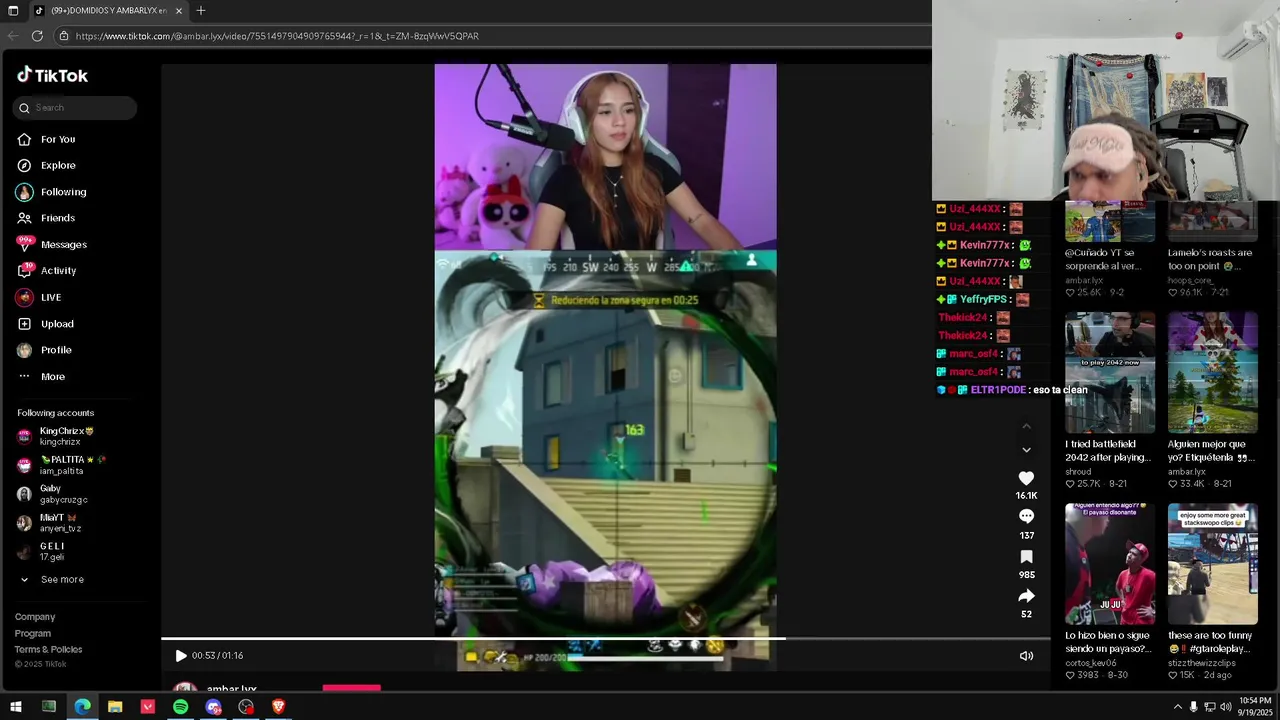The image size is (1280, 720).
Task: Share the video with arrow icon
Action: (1026, 596)
